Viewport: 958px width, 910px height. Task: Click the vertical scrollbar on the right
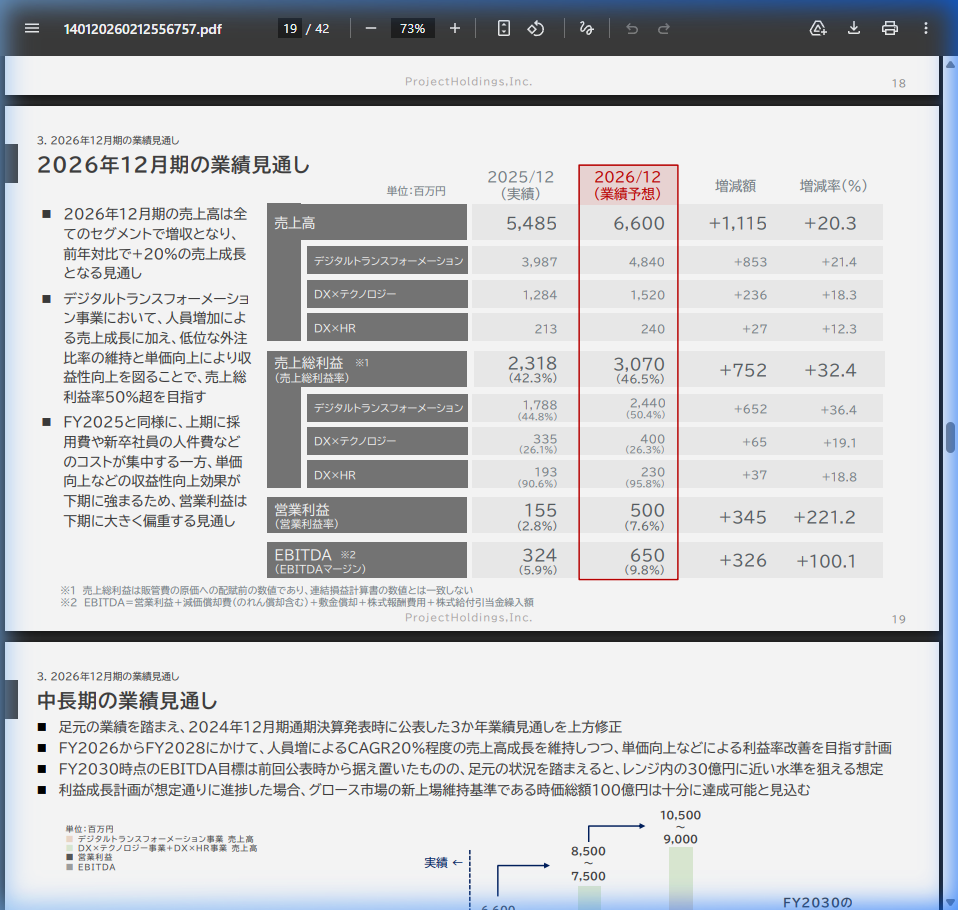(950, 435)
